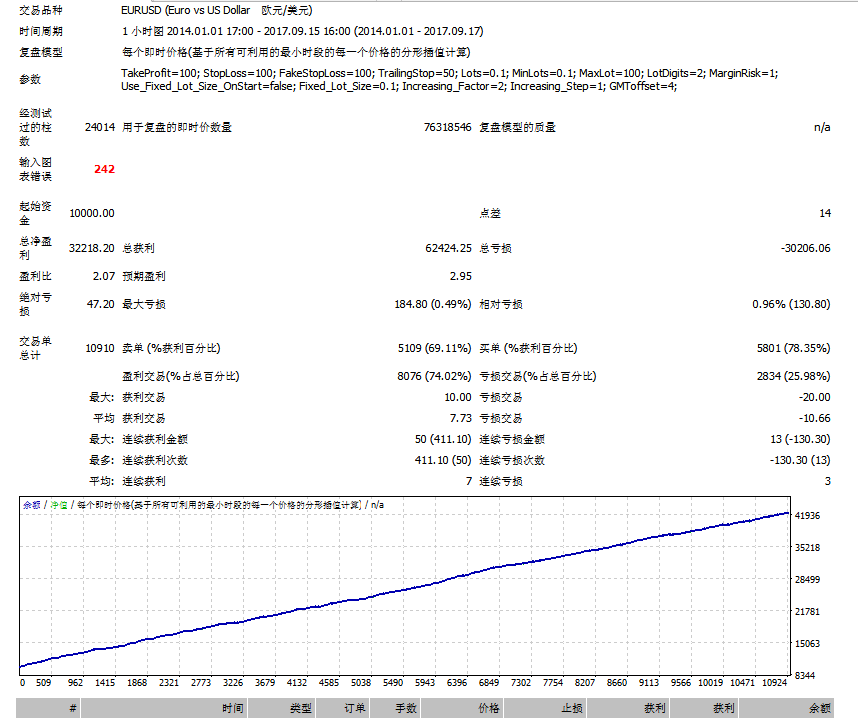
Task: Click the 手数 column header
Action: click(406, 708)
